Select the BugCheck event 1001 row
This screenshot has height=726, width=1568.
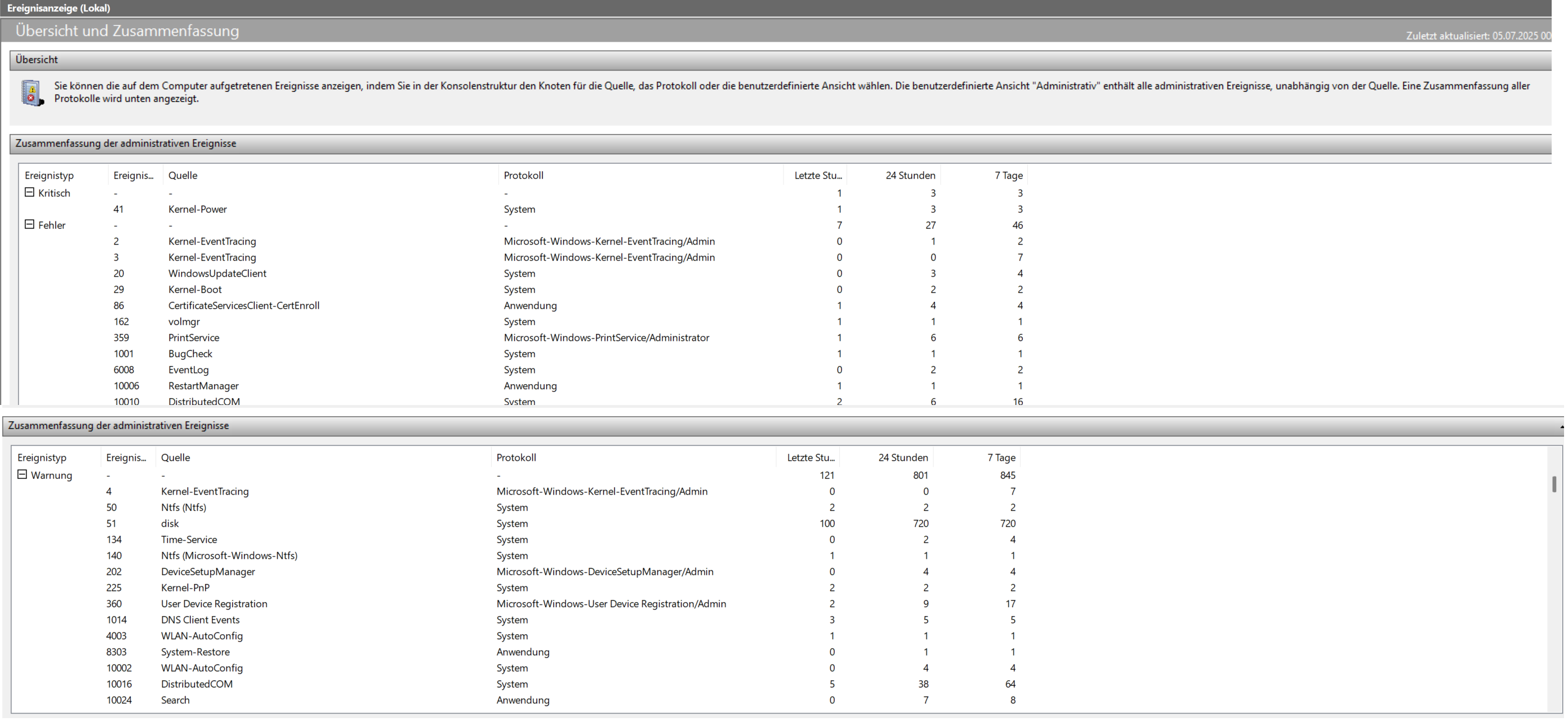[x=190, y=354]
